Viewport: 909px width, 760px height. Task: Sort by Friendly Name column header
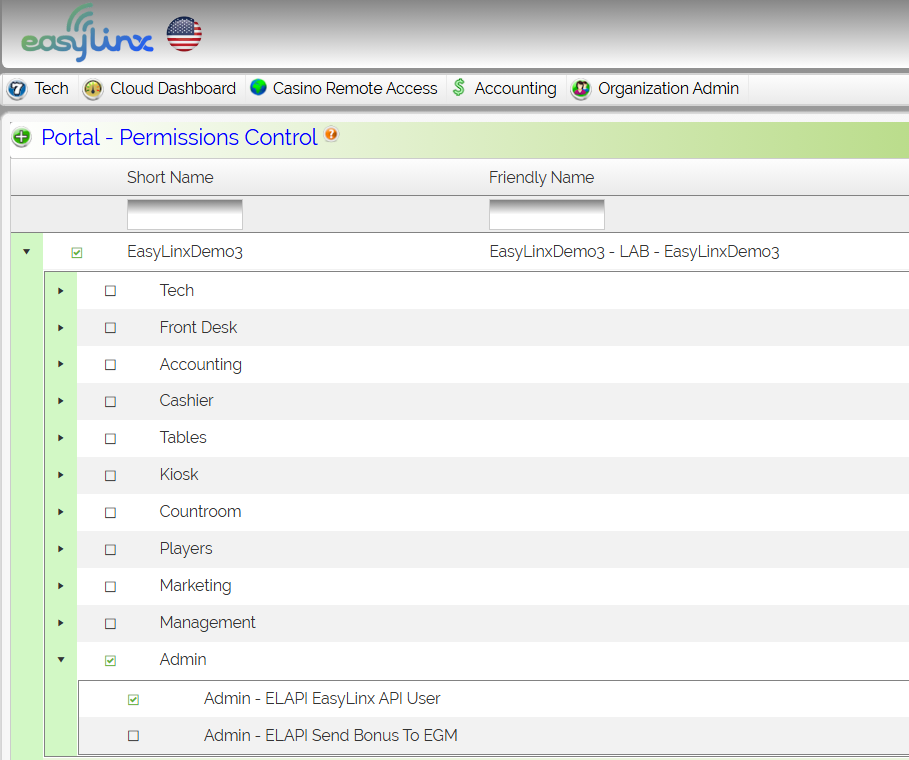pyautogui.click(x=541, y=177)
